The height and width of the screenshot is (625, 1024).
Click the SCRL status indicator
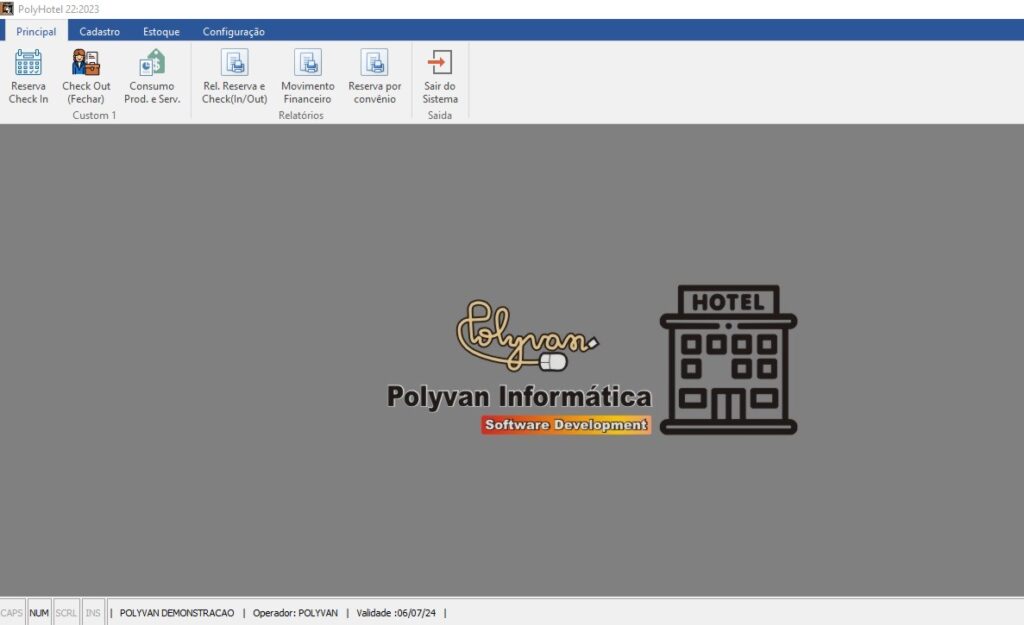[x=66, y=613]
